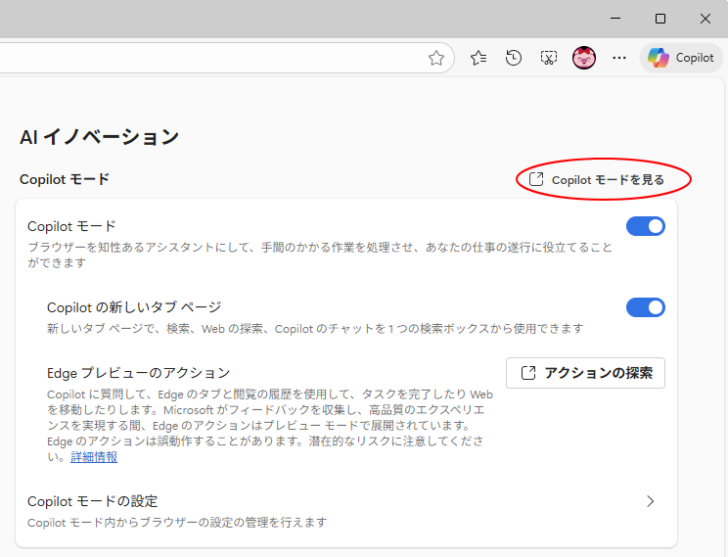Click the Copilot の新しいタブ ページ label
The width and height of the screenshot is (728, 557).
[x=134, y=307]
